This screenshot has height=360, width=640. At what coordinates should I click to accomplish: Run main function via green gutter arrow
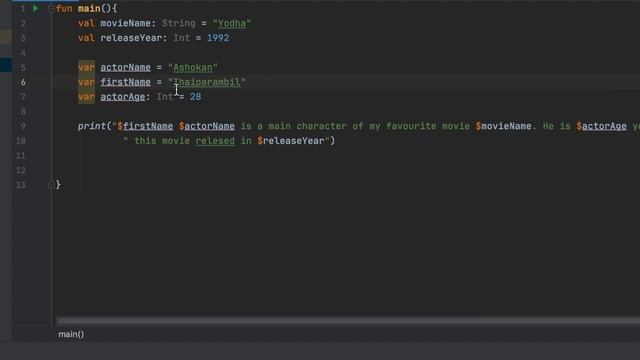(x=36, y=8)
